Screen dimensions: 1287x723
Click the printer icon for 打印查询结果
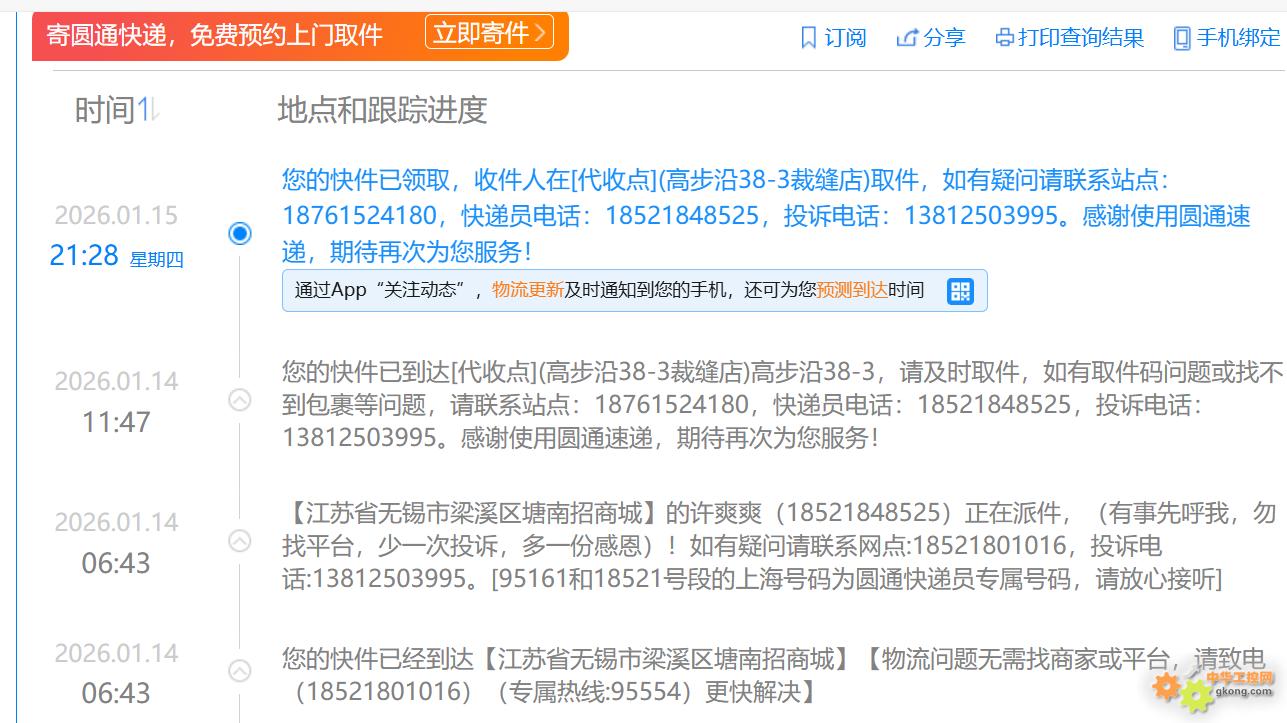[1005, 38]
